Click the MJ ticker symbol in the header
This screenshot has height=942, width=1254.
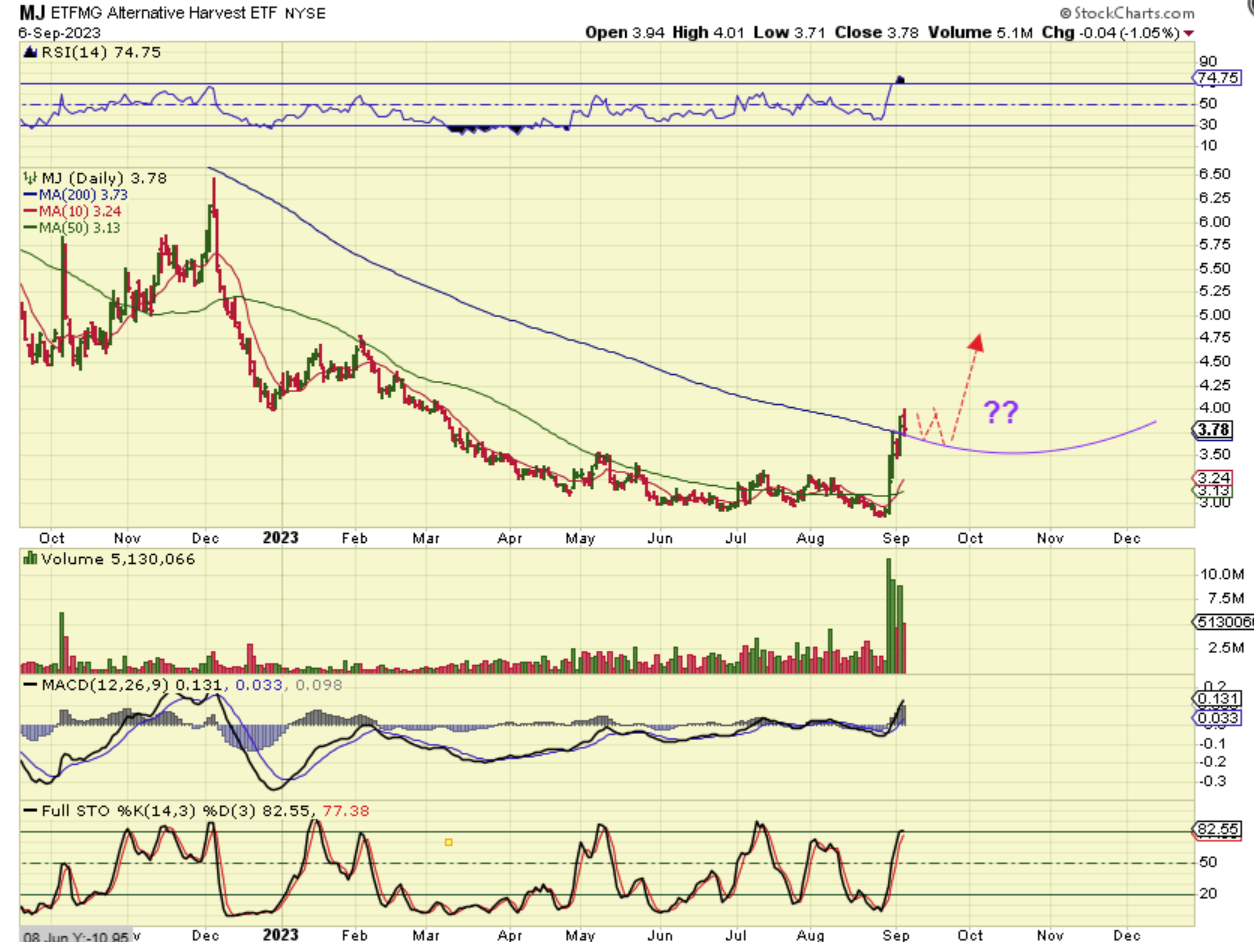(x=30, y=13)
